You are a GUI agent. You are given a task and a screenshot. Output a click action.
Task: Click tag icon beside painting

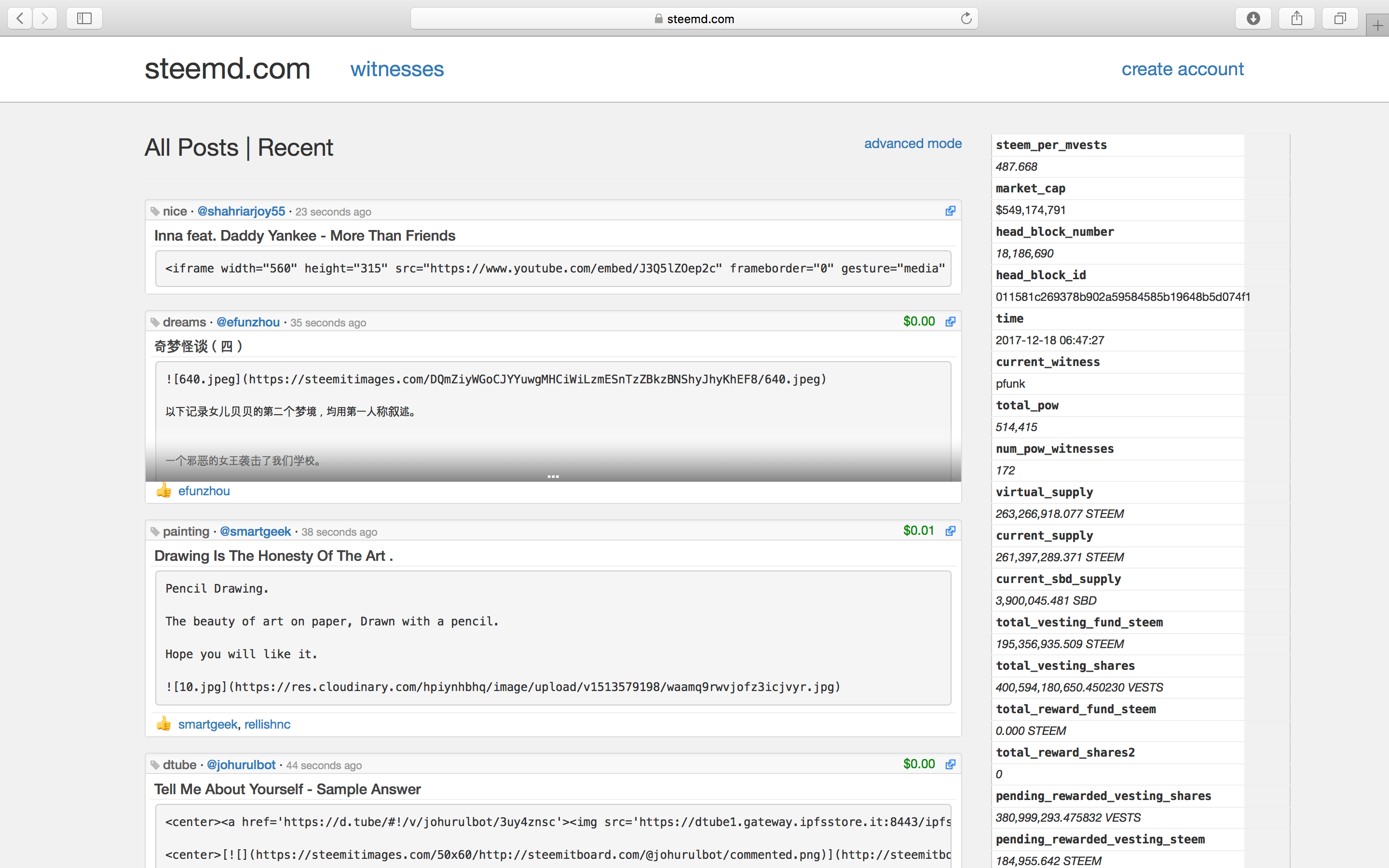pos(154,532)
